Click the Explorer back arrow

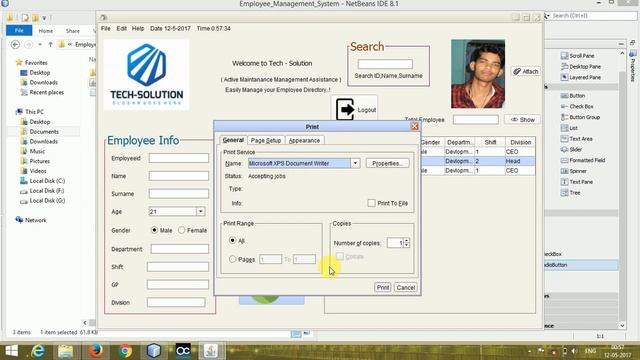pyautogui.click(x=15, y=44)
